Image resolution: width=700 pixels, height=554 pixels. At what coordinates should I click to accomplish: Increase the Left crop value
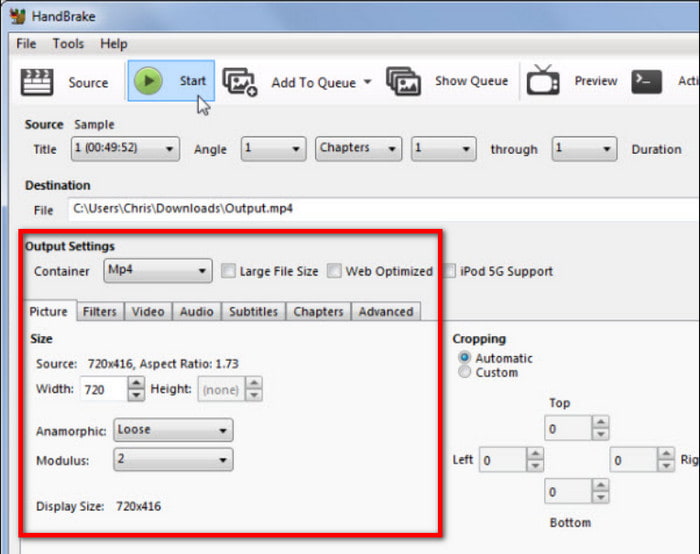(535, 454)
